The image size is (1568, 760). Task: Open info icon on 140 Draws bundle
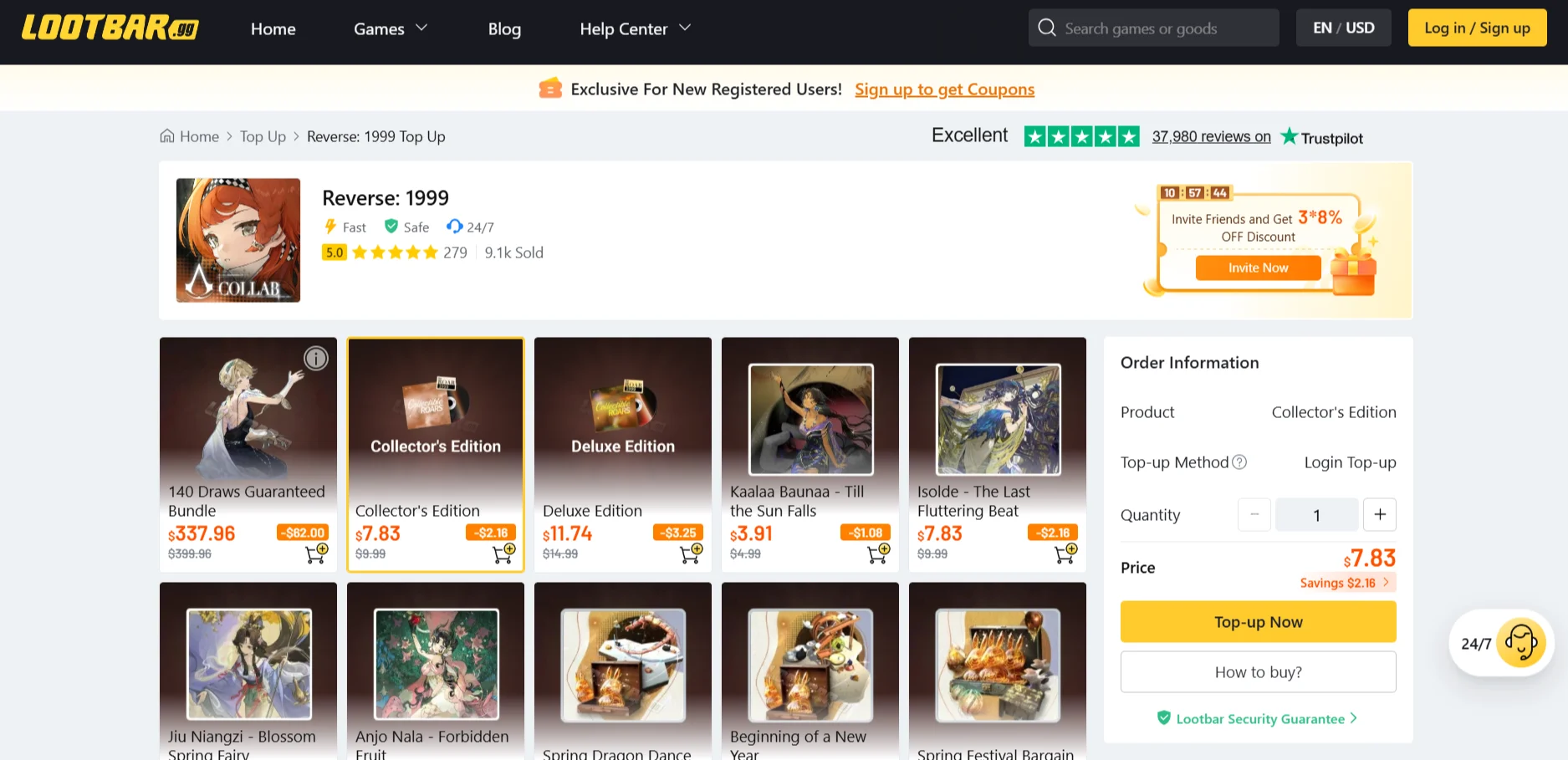(315, 359)
